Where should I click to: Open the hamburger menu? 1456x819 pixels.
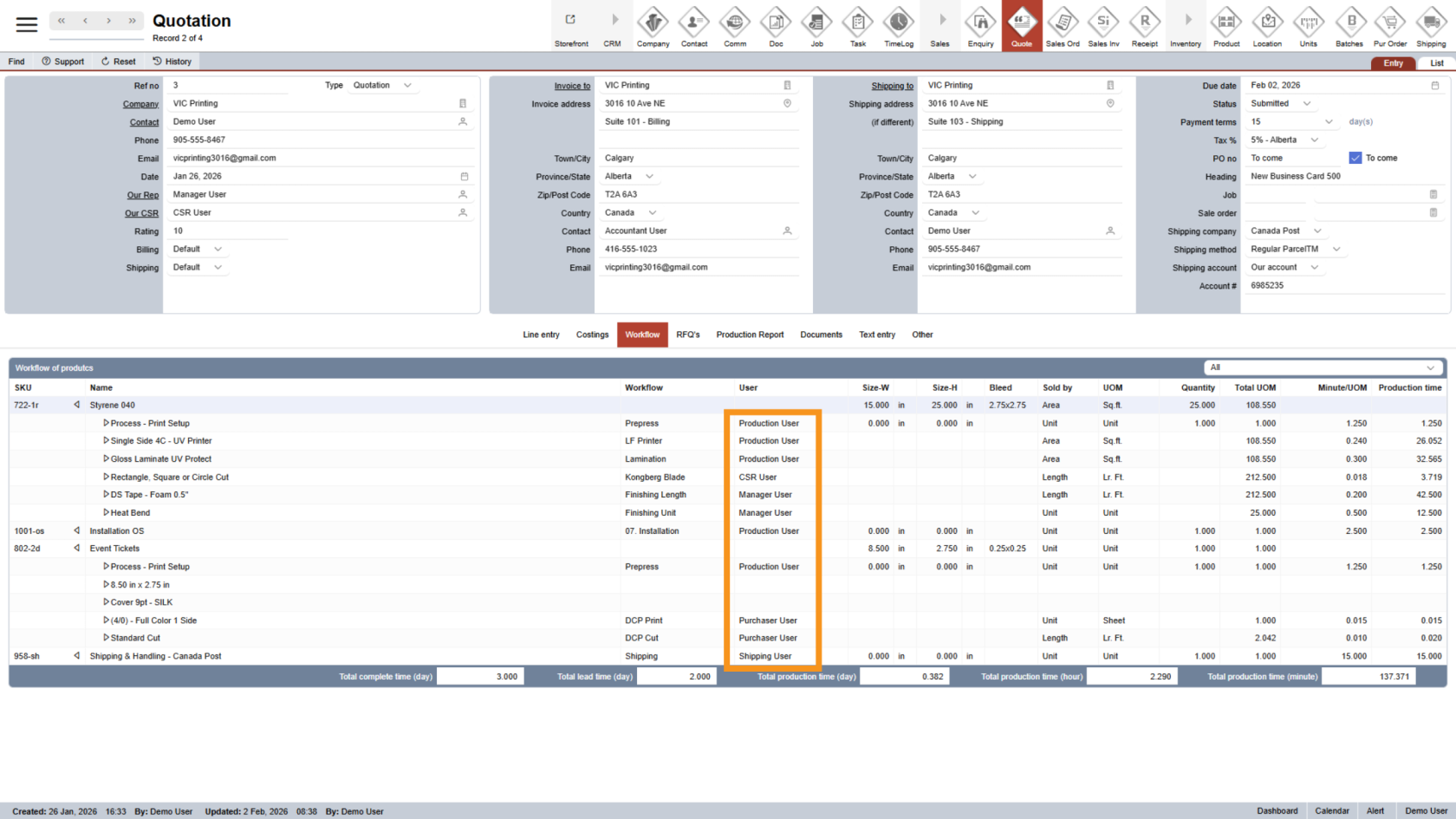26,24
